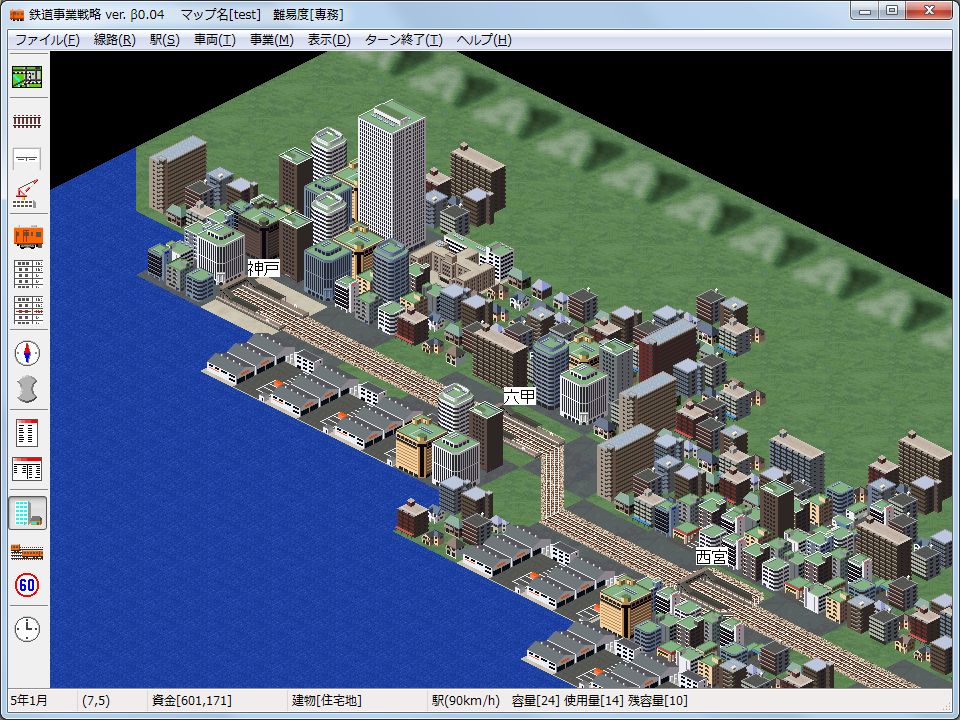The width and height of the screenshot is (960, 720).
Task: Click the clock icon in sidebar
Action: 27,629
